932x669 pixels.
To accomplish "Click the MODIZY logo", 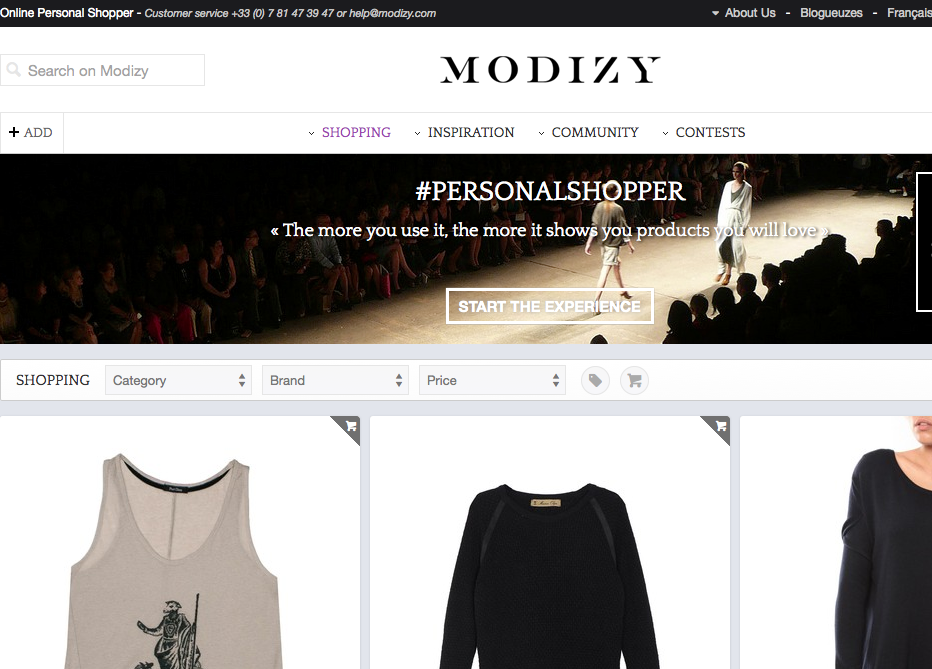I will tap(550, 70).
